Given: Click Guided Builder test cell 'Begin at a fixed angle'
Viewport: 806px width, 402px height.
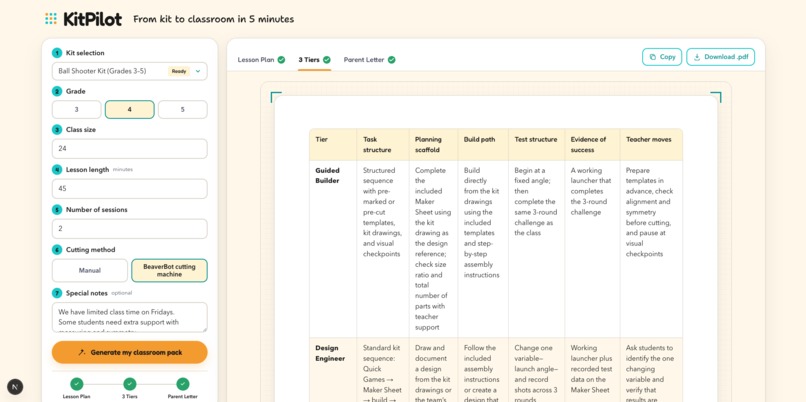Looking at the screenshot, I should click(537, 249).
